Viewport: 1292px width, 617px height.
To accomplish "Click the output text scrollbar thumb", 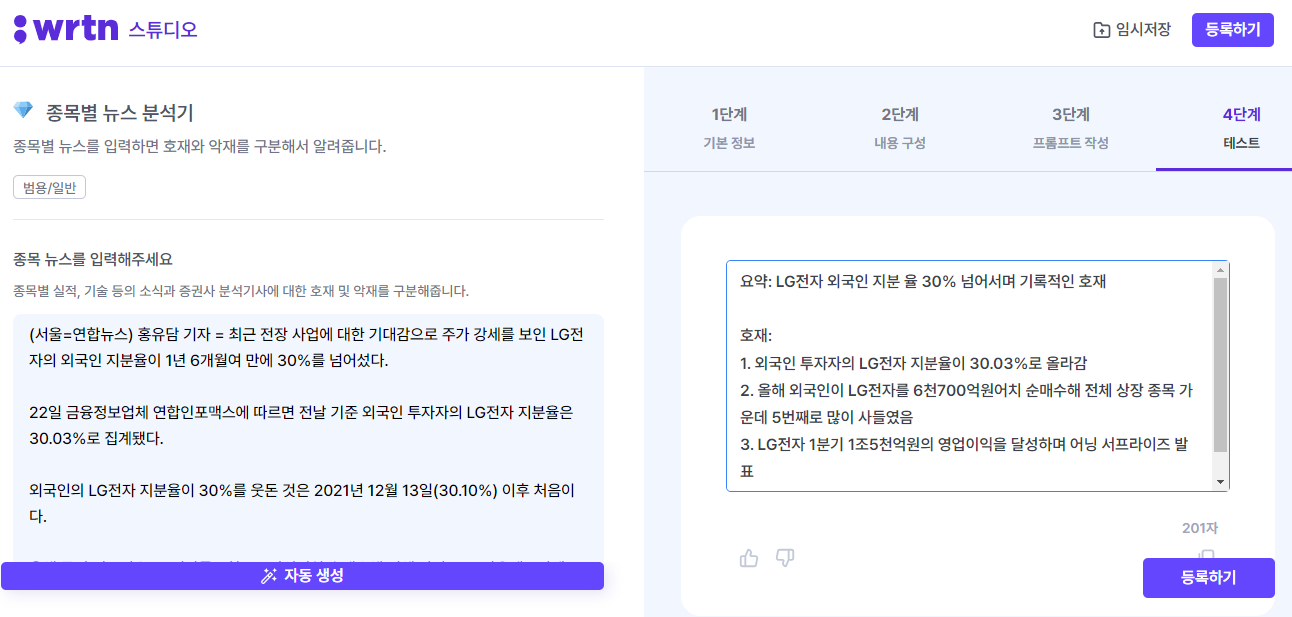I will coord(1220,365).
